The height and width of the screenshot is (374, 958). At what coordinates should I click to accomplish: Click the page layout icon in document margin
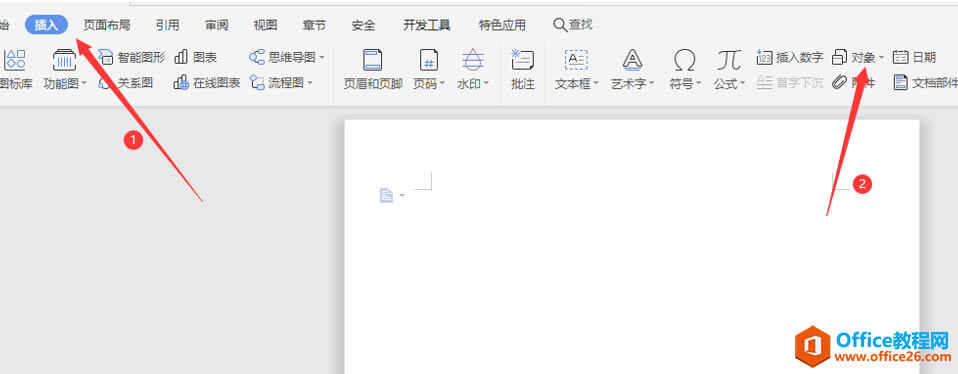pos(386,196)
